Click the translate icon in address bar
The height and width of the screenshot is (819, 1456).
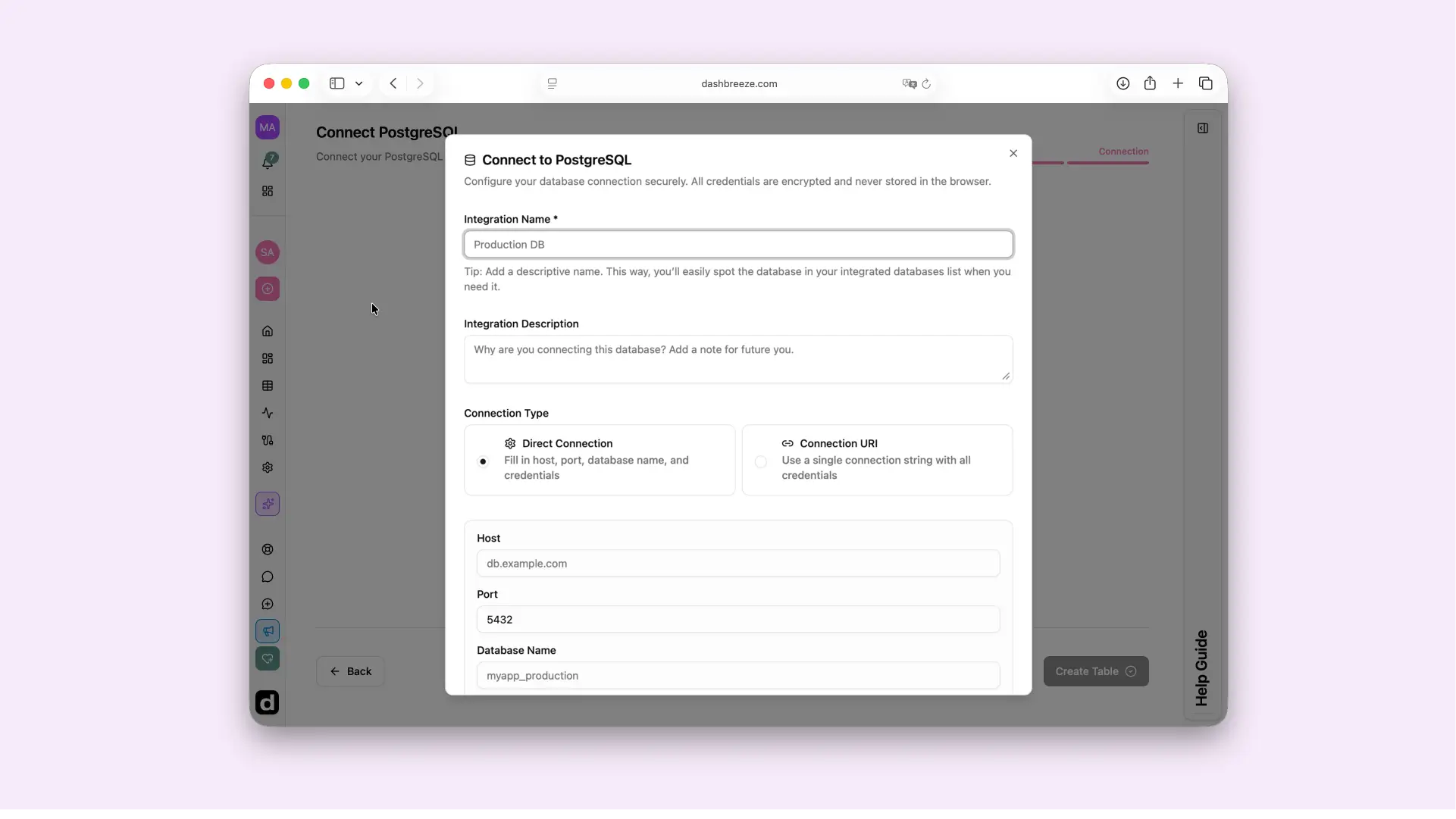[x=910, y=83]
